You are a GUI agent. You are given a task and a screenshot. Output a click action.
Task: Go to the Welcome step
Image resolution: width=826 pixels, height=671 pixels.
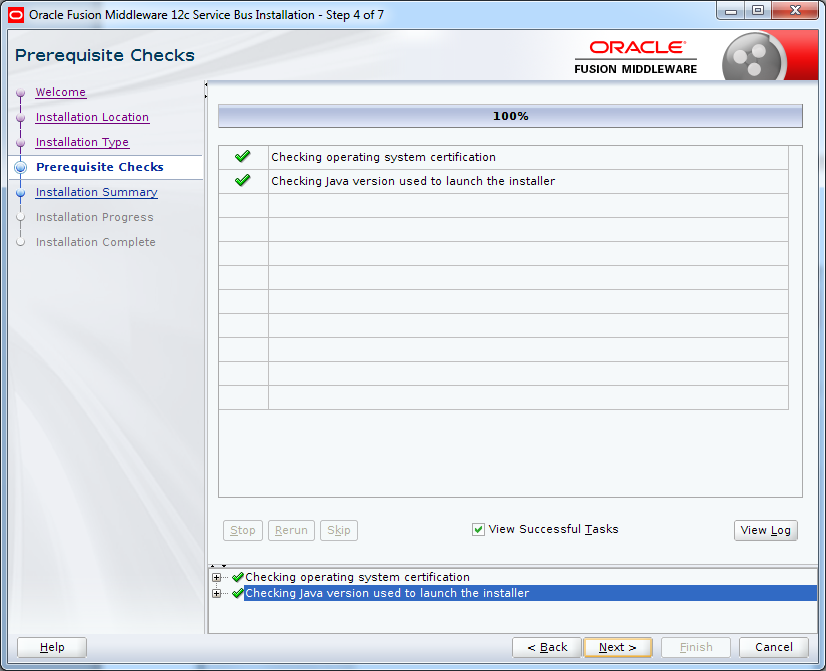61,92
